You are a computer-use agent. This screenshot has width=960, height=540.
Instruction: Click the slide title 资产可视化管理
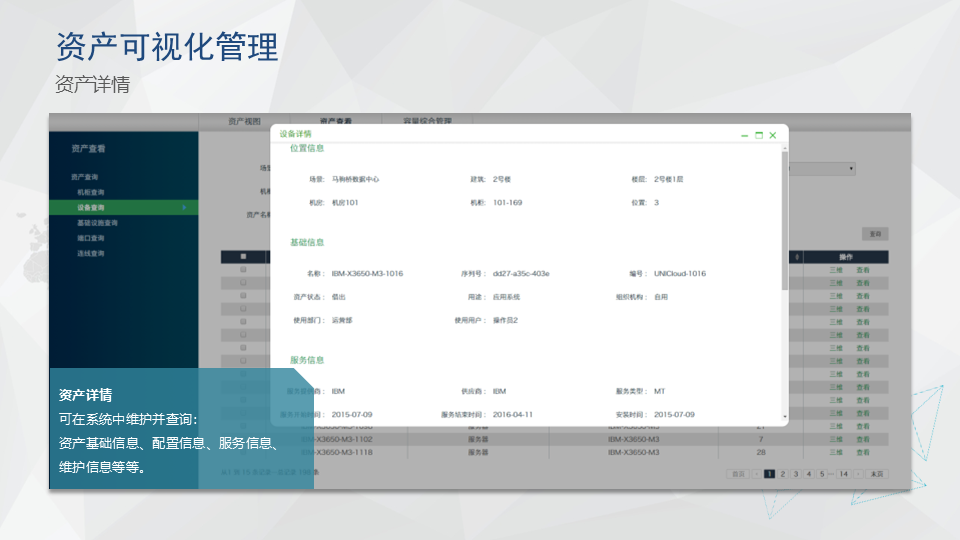(167, 47)
